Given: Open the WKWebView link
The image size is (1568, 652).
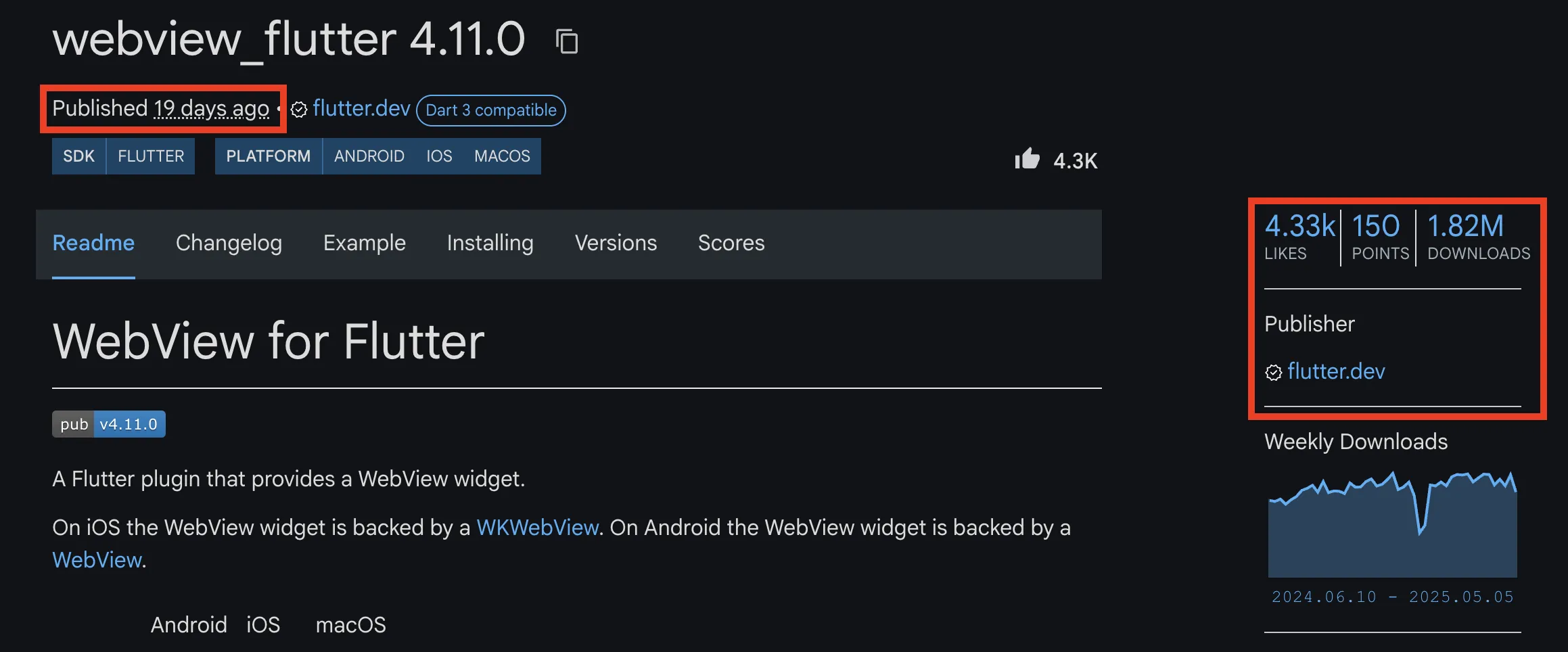Looking at the screenshot, I should pyautogui.click(x=538, y=528).
